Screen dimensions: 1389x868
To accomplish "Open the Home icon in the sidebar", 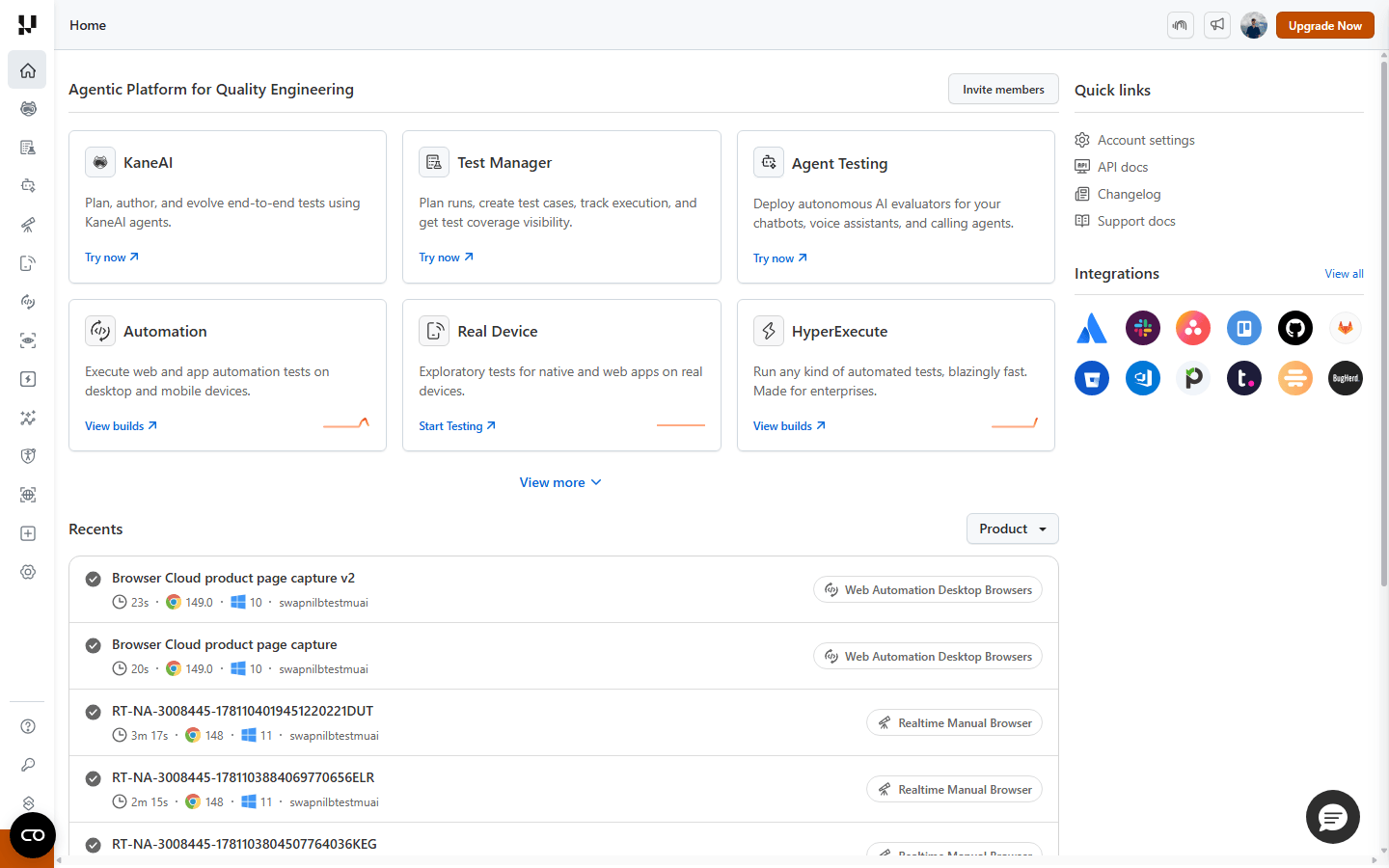I will click(x=28, y=70).
